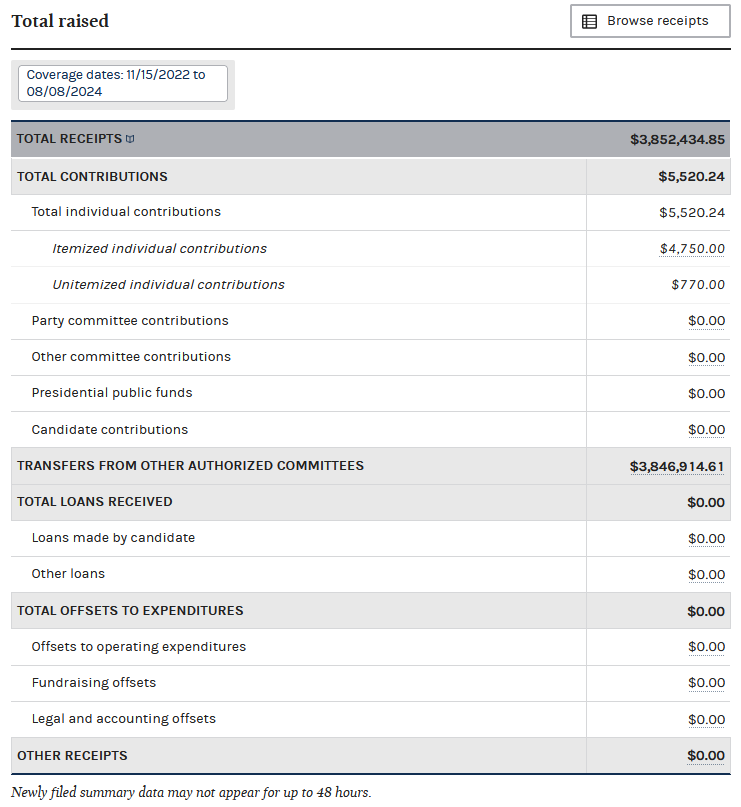This screenshot has width=741, height=807.
Task: Click the Total raised heading
Action: (60, 21)
